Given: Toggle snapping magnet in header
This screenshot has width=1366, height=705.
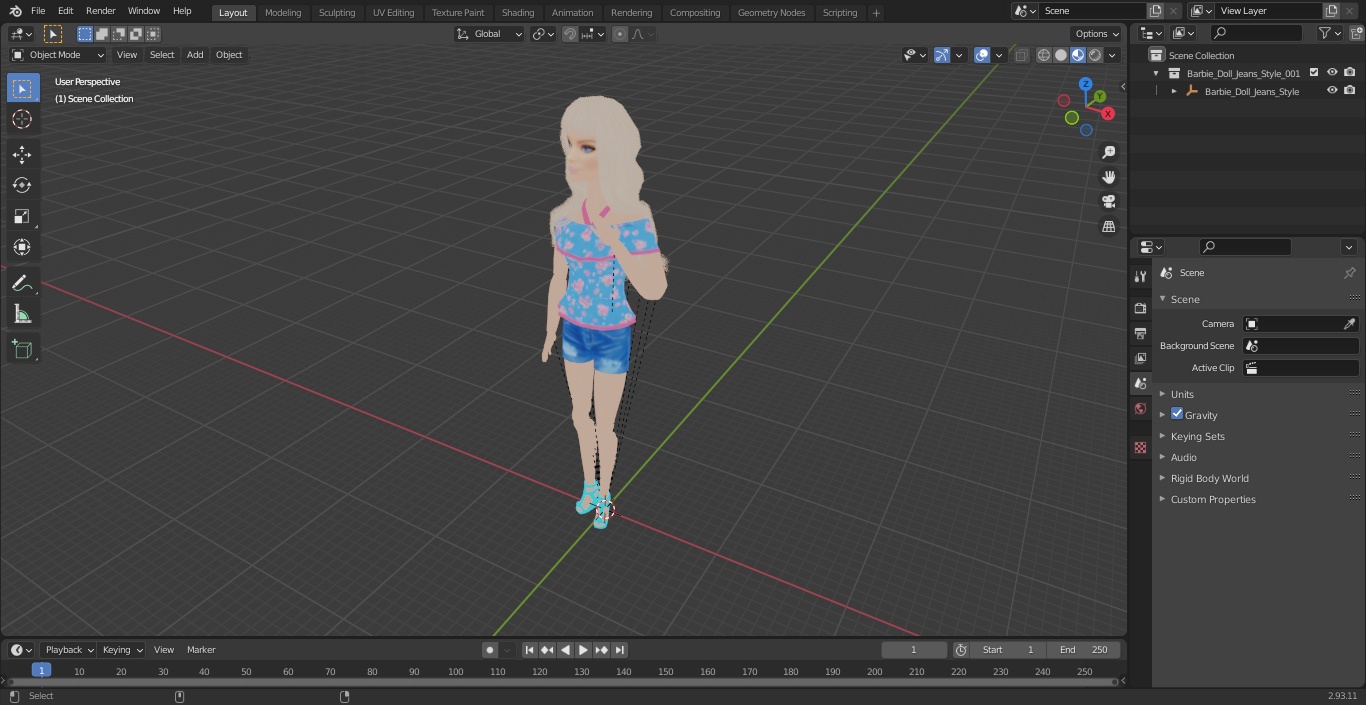Looking at the screenshot, I should pos(570,34).
